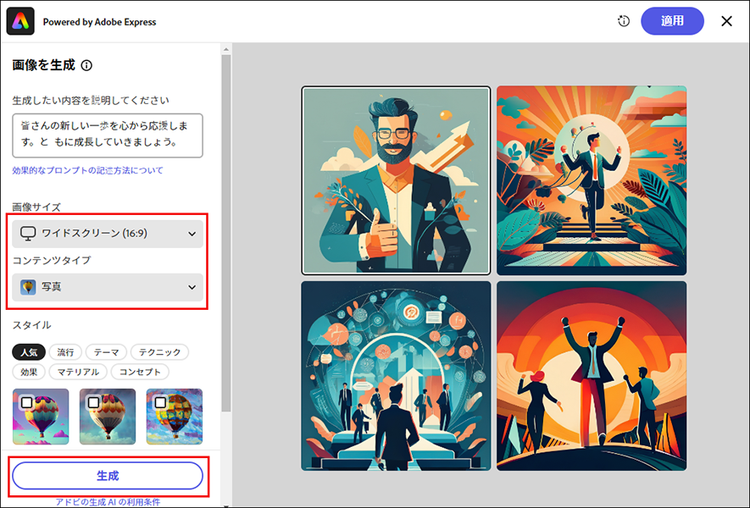750x508 pixels.
Task: Click into the prompt description text field
Action: click(x=107, y=135)
